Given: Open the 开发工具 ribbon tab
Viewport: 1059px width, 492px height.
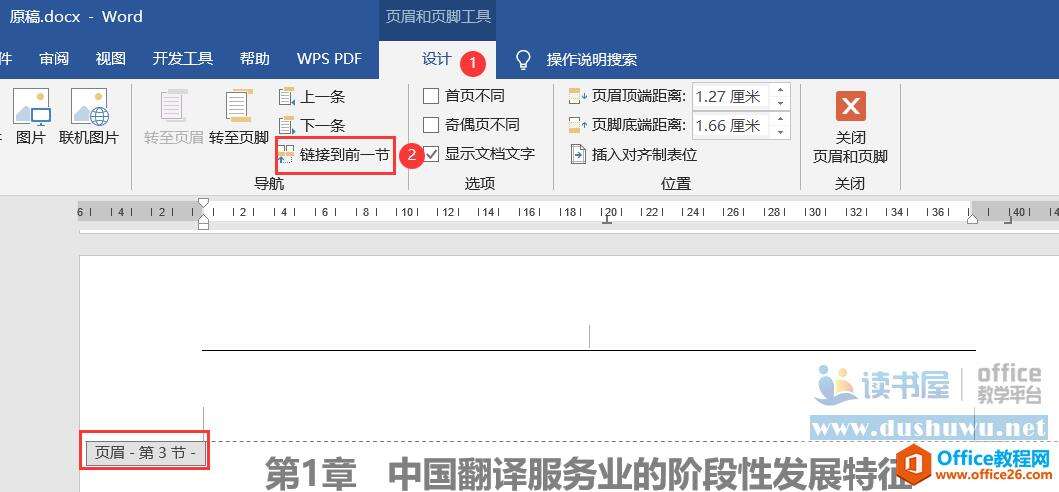Looking at the screenshot, I should [183, 59].
